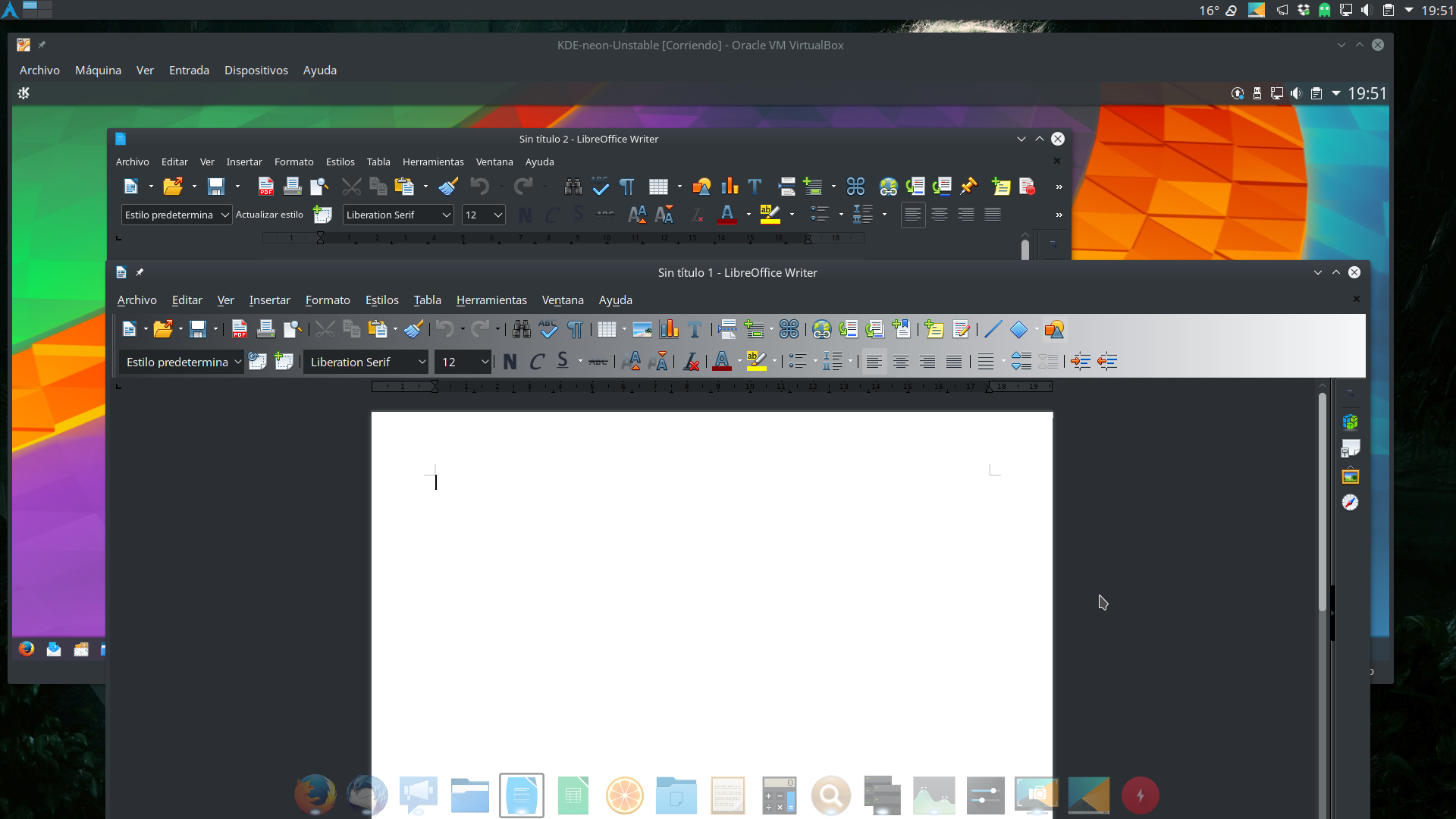The height and width of the screenshot is (819, 1456).
Task: Click Export as PDF icon in Sin título 1
Action: coord(240,329)
